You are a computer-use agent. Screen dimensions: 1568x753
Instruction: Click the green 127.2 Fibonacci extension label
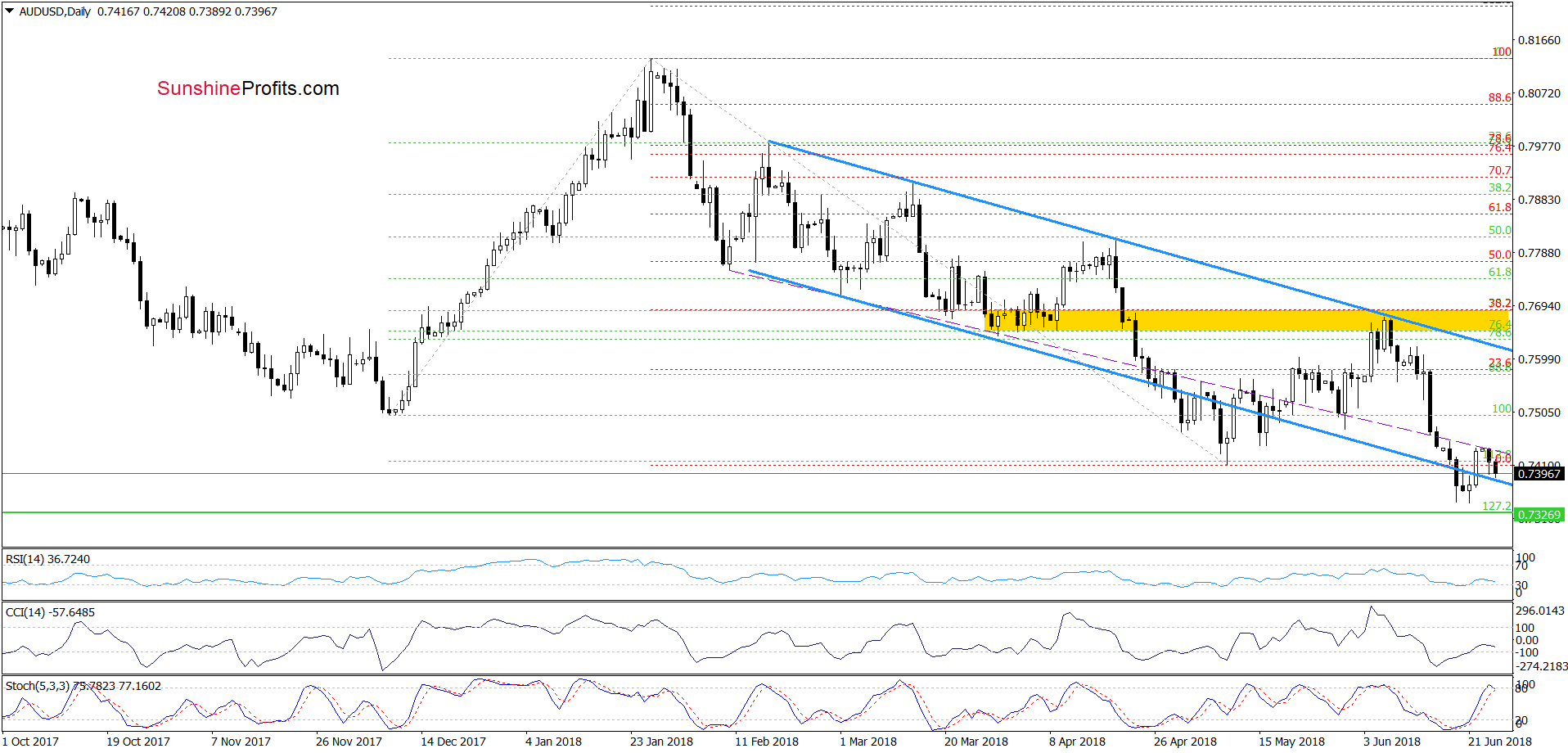[x=1497, y=506]
